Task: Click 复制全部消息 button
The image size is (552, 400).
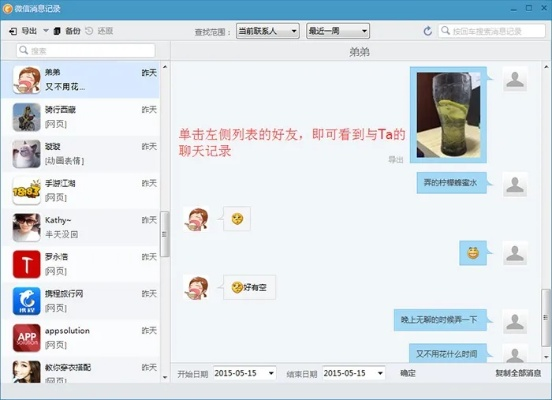Action: (518, 373)
